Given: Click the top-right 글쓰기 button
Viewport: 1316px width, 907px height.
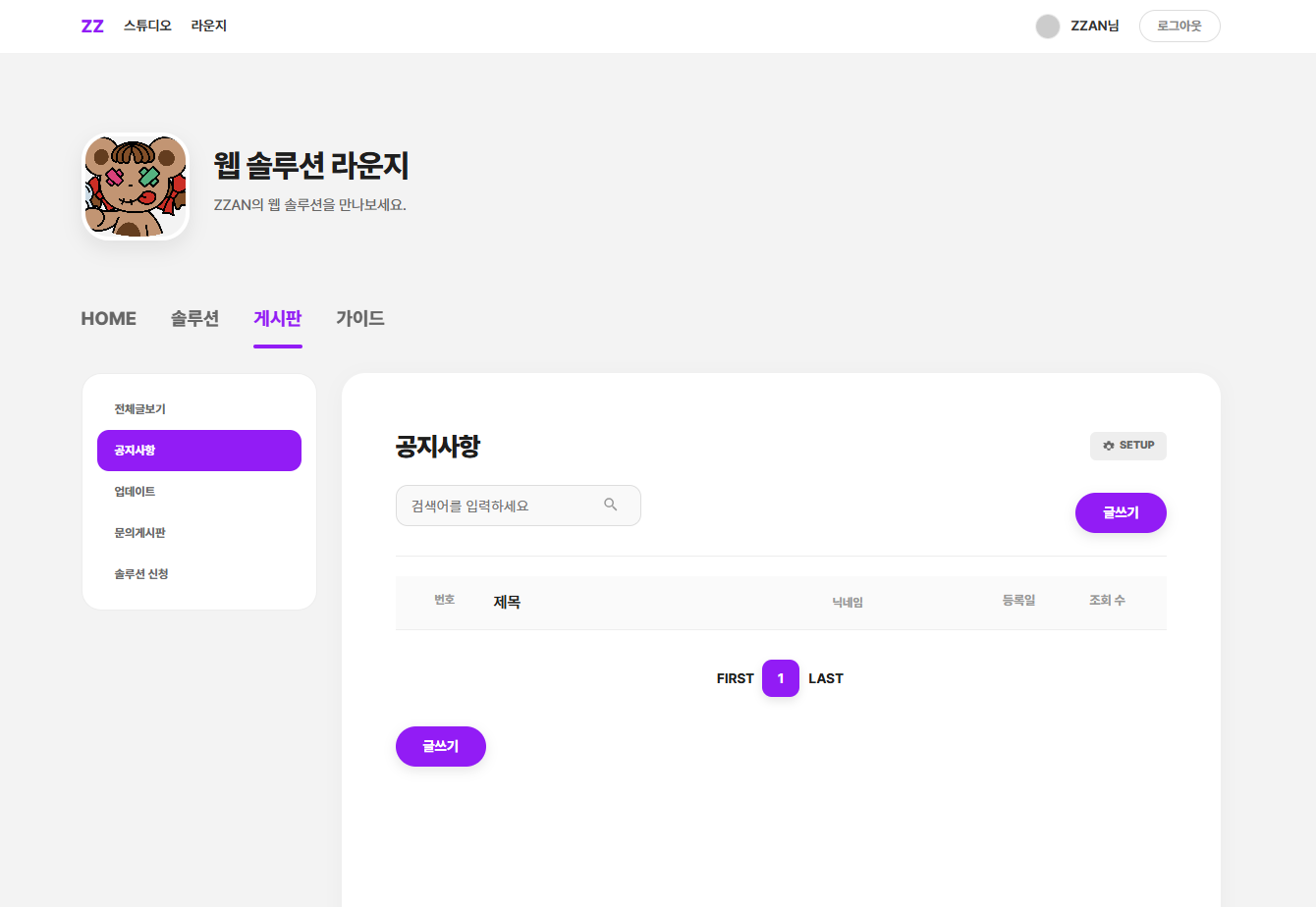Looking at the screenshot, I should tap(1121, 513).
